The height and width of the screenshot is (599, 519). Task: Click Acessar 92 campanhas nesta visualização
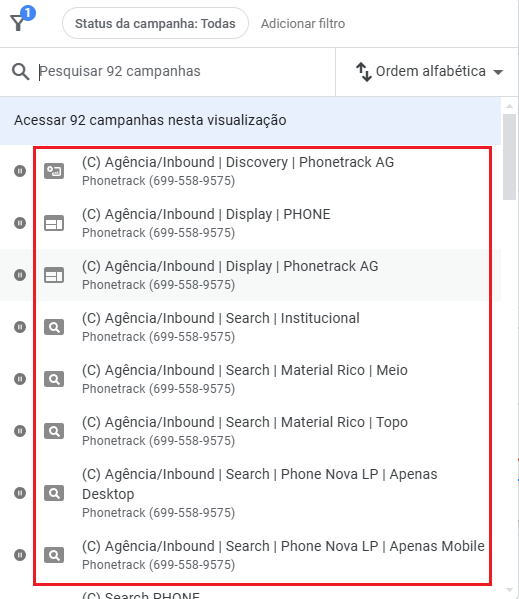click(251, 120)
